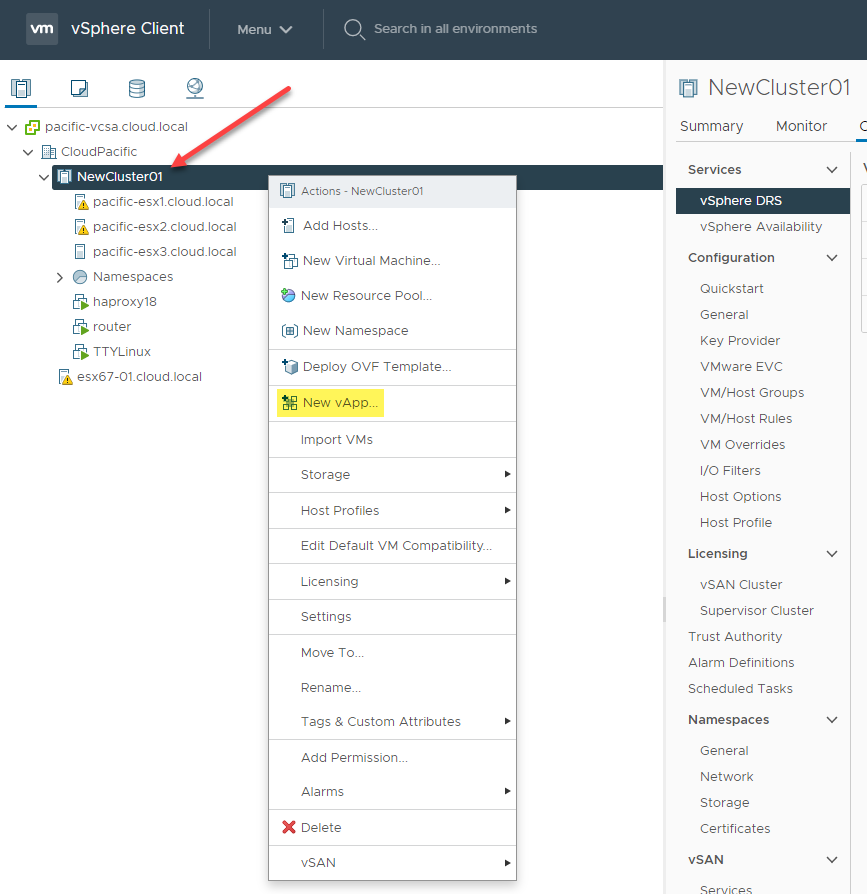Image resolution: width=867 pixels, height=894 pixels.
Task: Click the New Resource Pool icon
Action: coord(288,295)
